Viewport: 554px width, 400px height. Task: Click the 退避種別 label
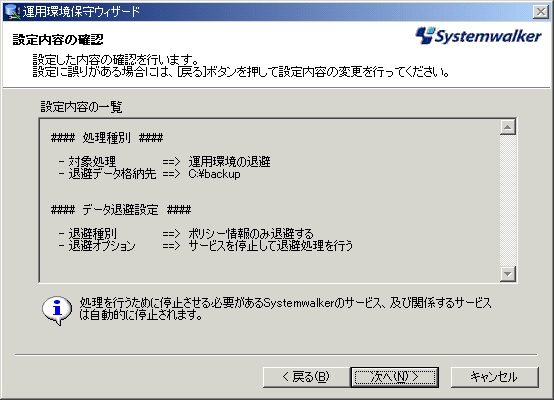92,234
